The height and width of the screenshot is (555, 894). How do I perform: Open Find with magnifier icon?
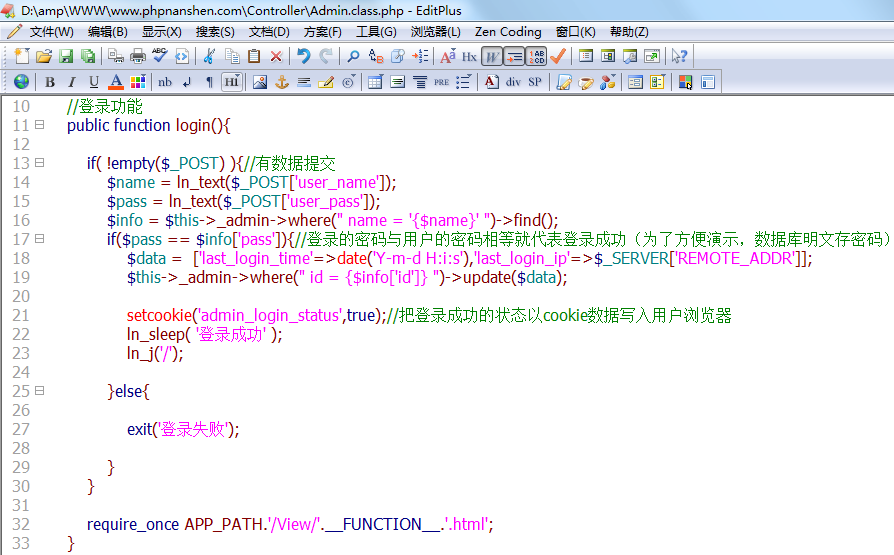(x=353, y=56)
